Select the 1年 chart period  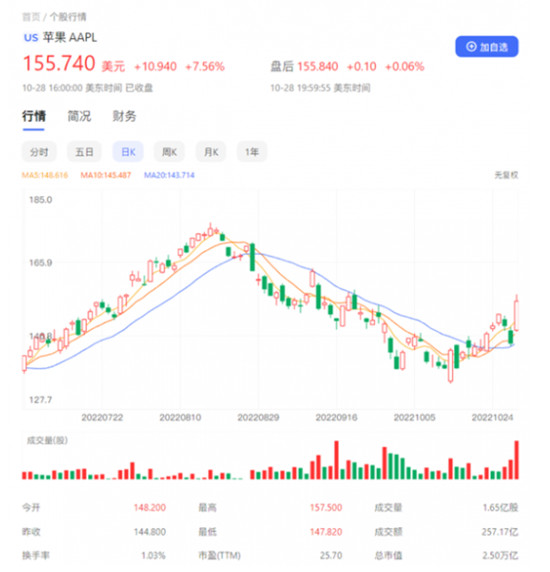tap(252, 152)
